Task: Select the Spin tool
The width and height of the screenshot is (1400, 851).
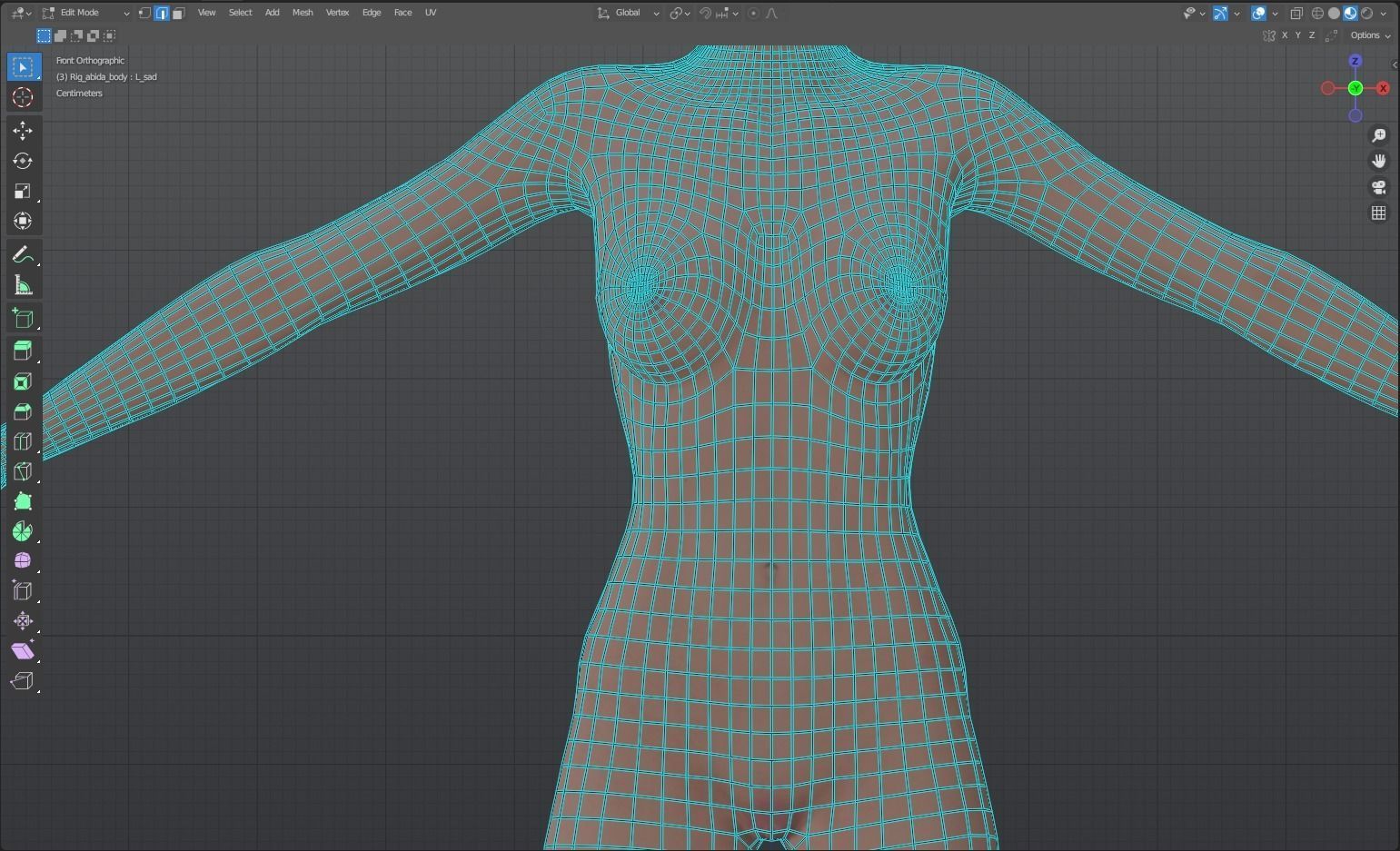Action: pyautogui.click(x=23, y=531)
